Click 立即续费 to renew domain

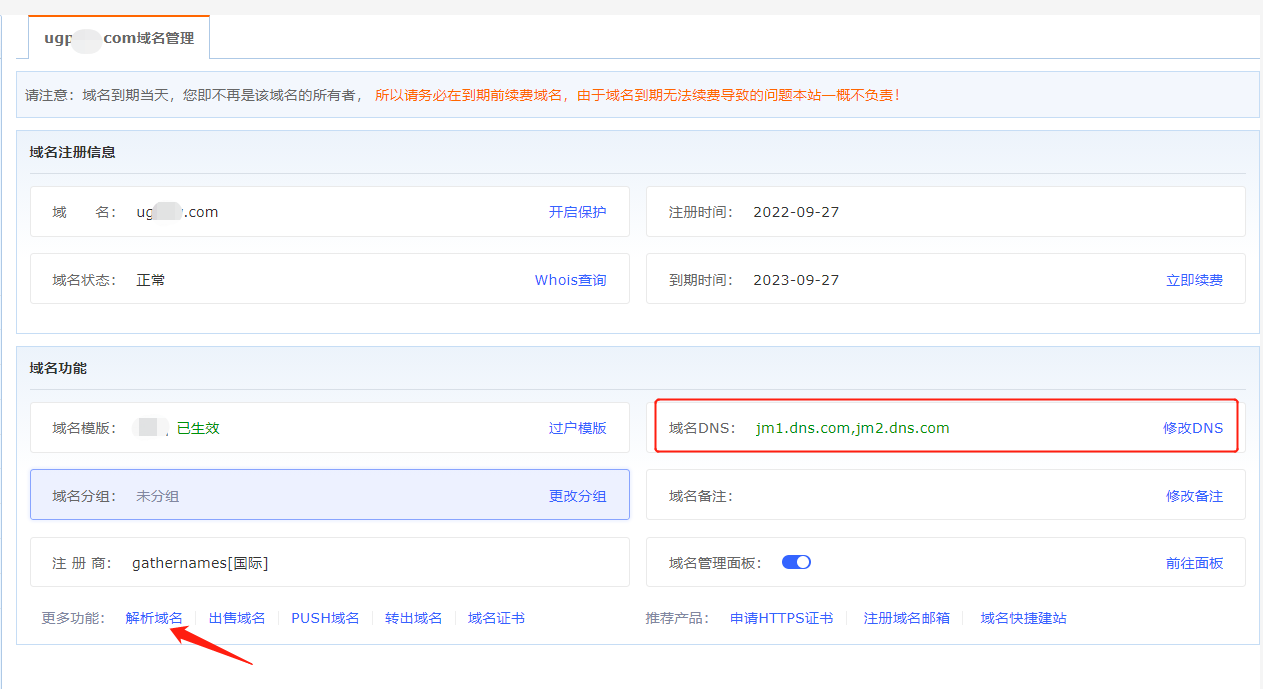point(1194,280)
